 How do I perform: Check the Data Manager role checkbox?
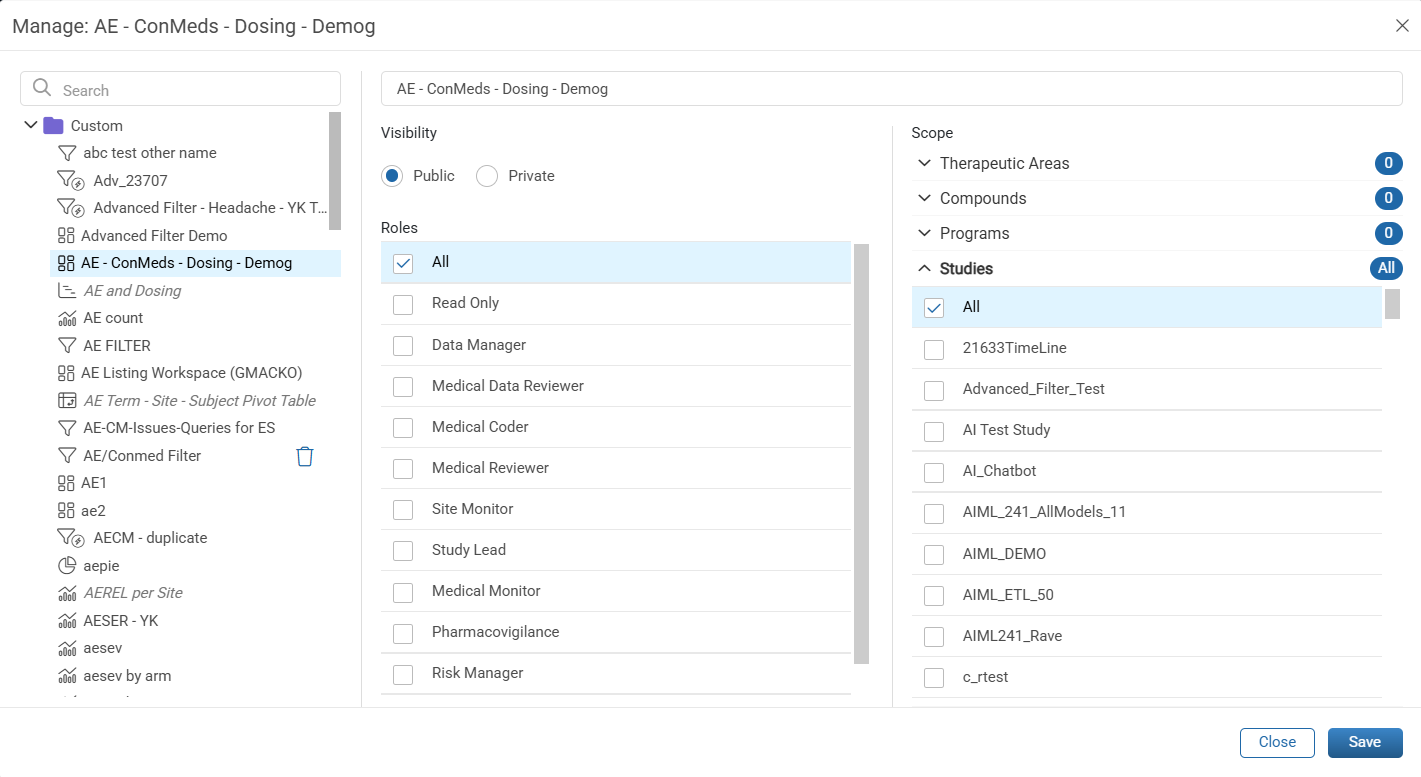[403, 345]
